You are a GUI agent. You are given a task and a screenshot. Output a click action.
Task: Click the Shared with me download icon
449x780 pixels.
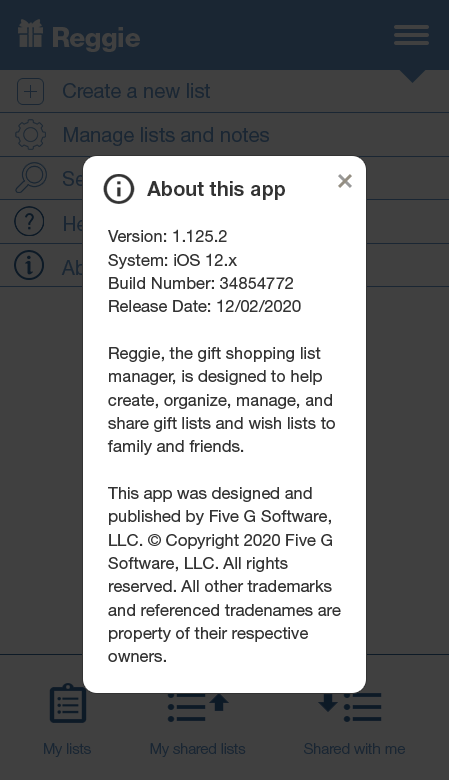coord(350,707)
